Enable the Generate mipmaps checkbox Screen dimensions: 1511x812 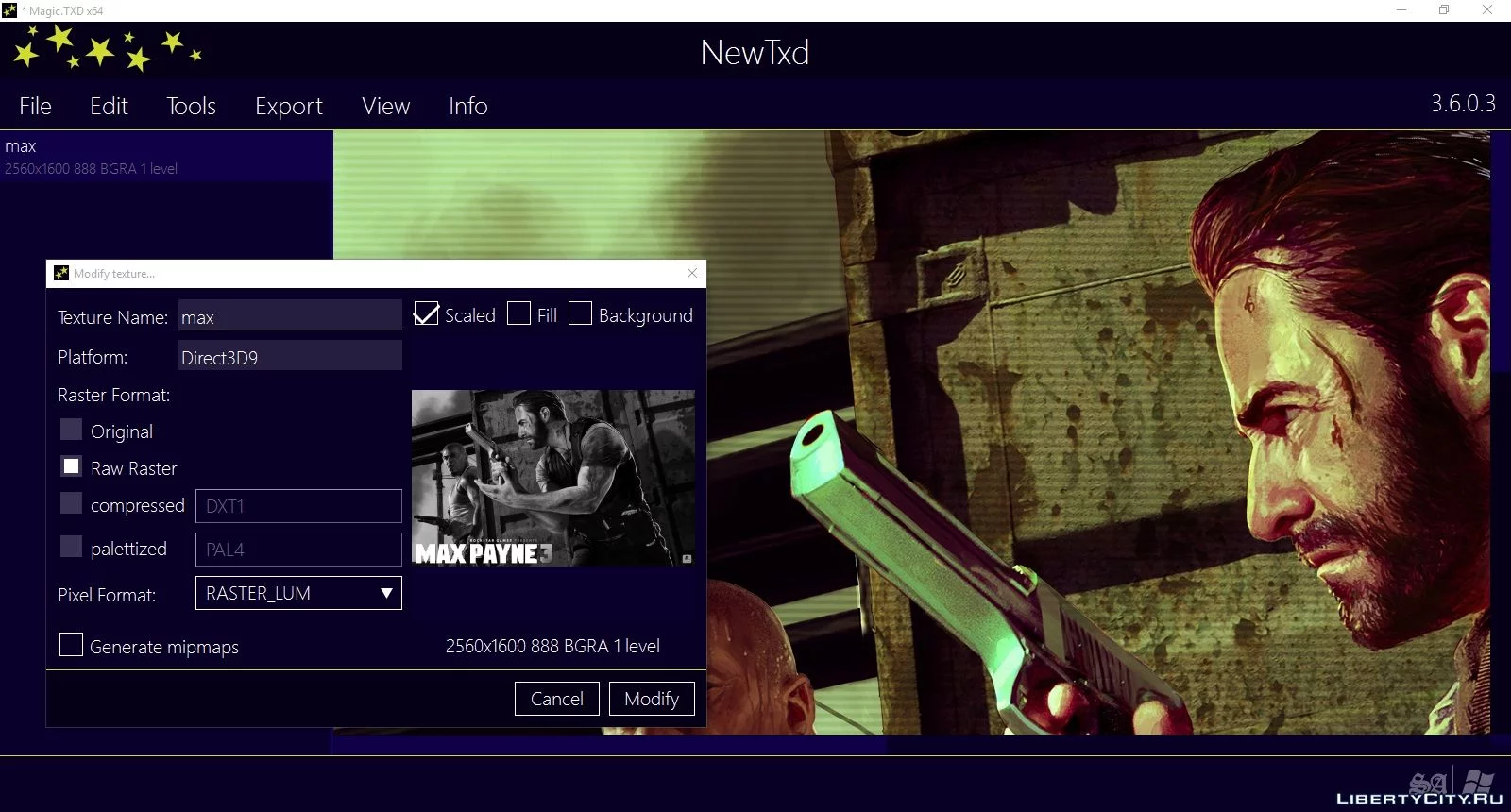coord(71,645)
